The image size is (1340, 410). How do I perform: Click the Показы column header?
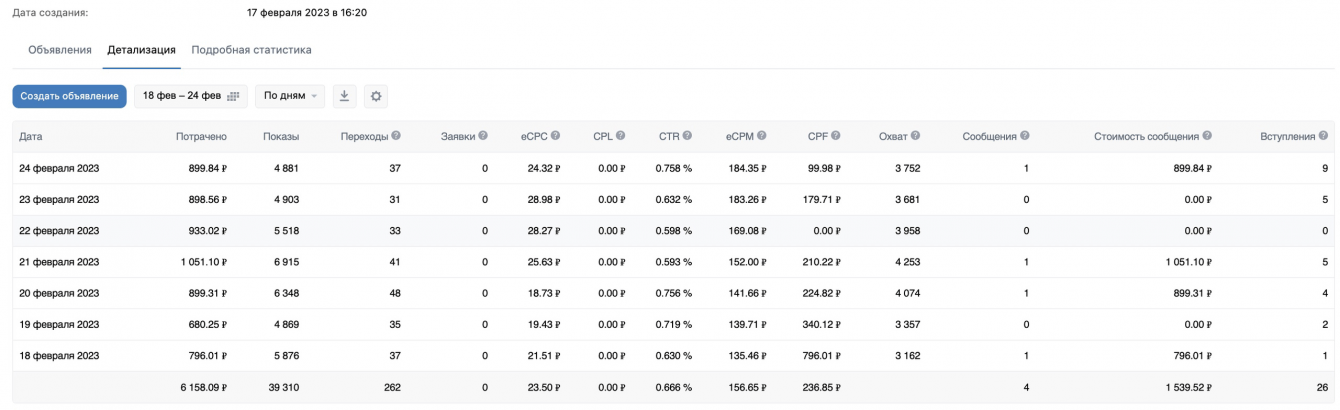click(x=281, y=136)
